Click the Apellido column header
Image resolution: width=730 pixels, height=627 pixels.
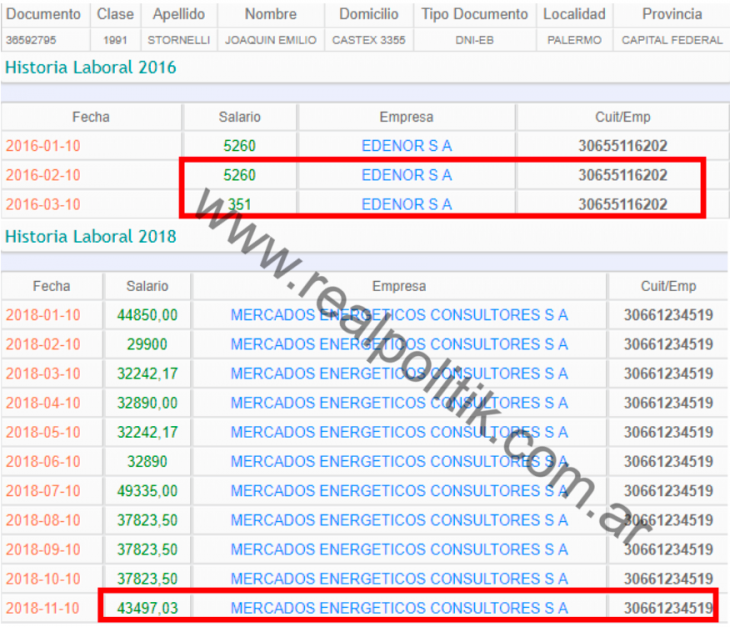[x=179, y=14]
